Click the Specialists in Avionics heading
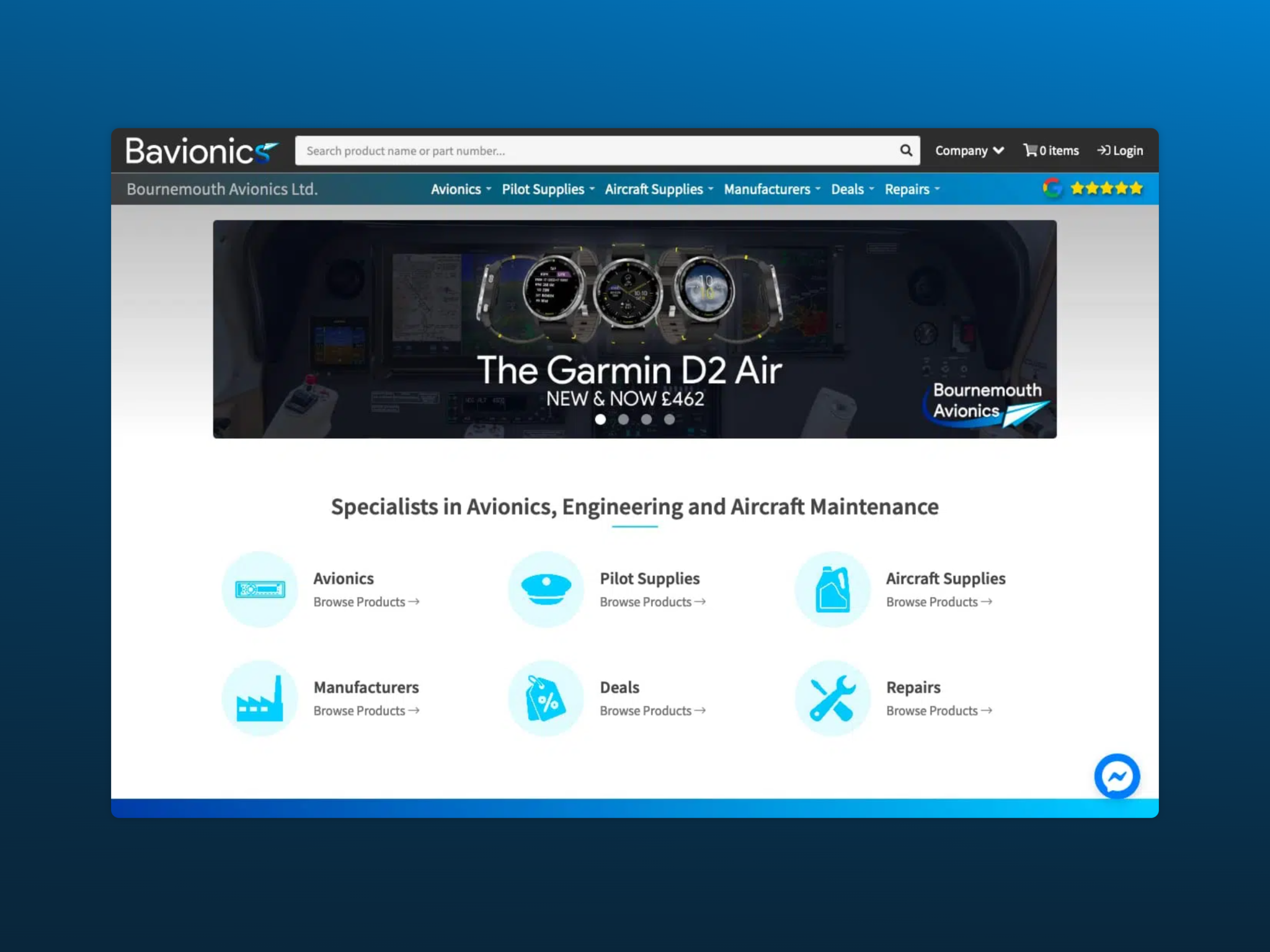This screenshot has height=952, width=1270. point(634,506)
